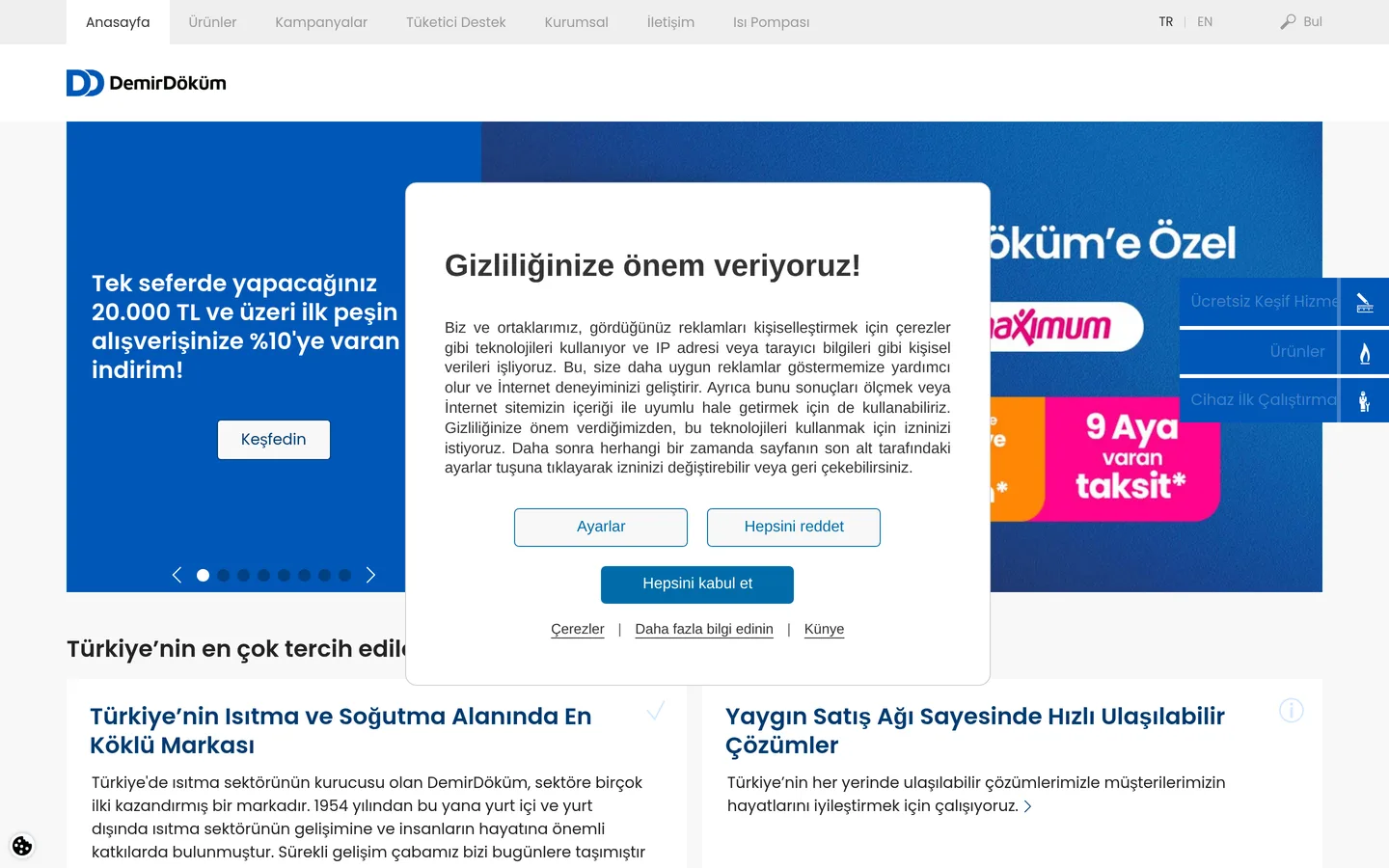Select the eighth carousel dot
The width and height of the screenshot is (1389, 868).
pos(344,575)
